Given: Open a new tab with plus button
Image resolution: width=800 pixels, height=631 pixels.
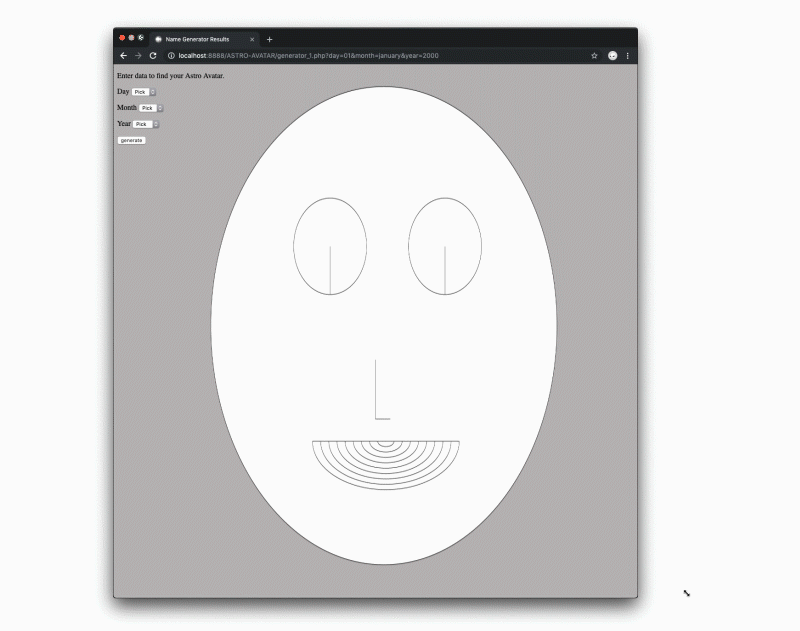Looking at the screenshot, I should coord(269,39).
